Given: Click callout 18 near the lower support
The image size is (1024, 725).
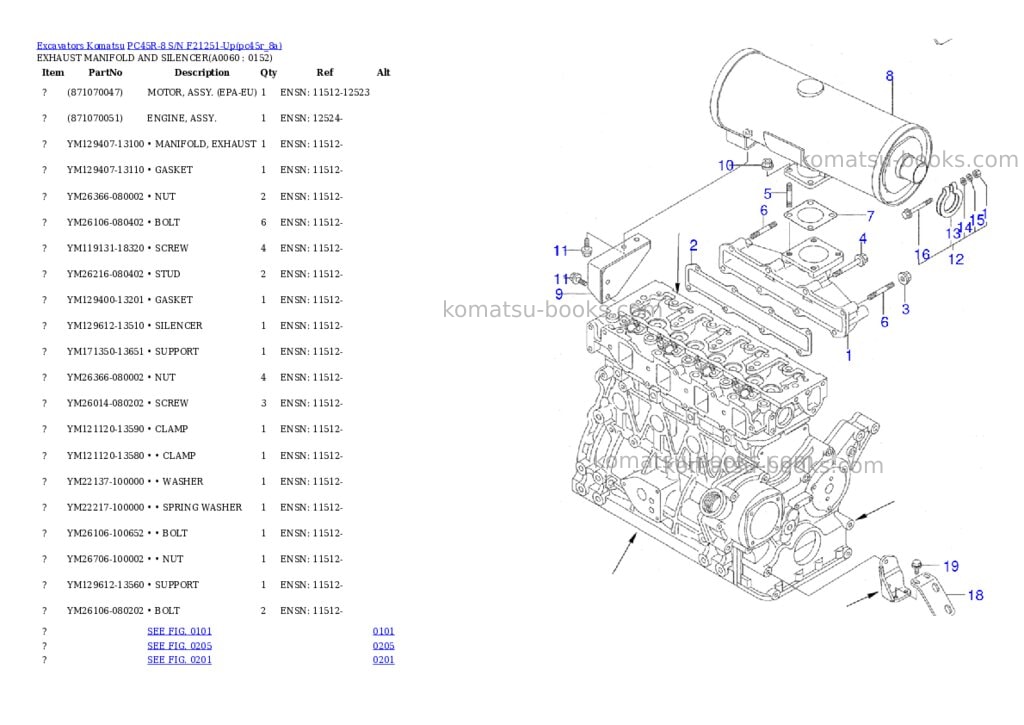Looking at the screenshot, I should tap(975, 595).
